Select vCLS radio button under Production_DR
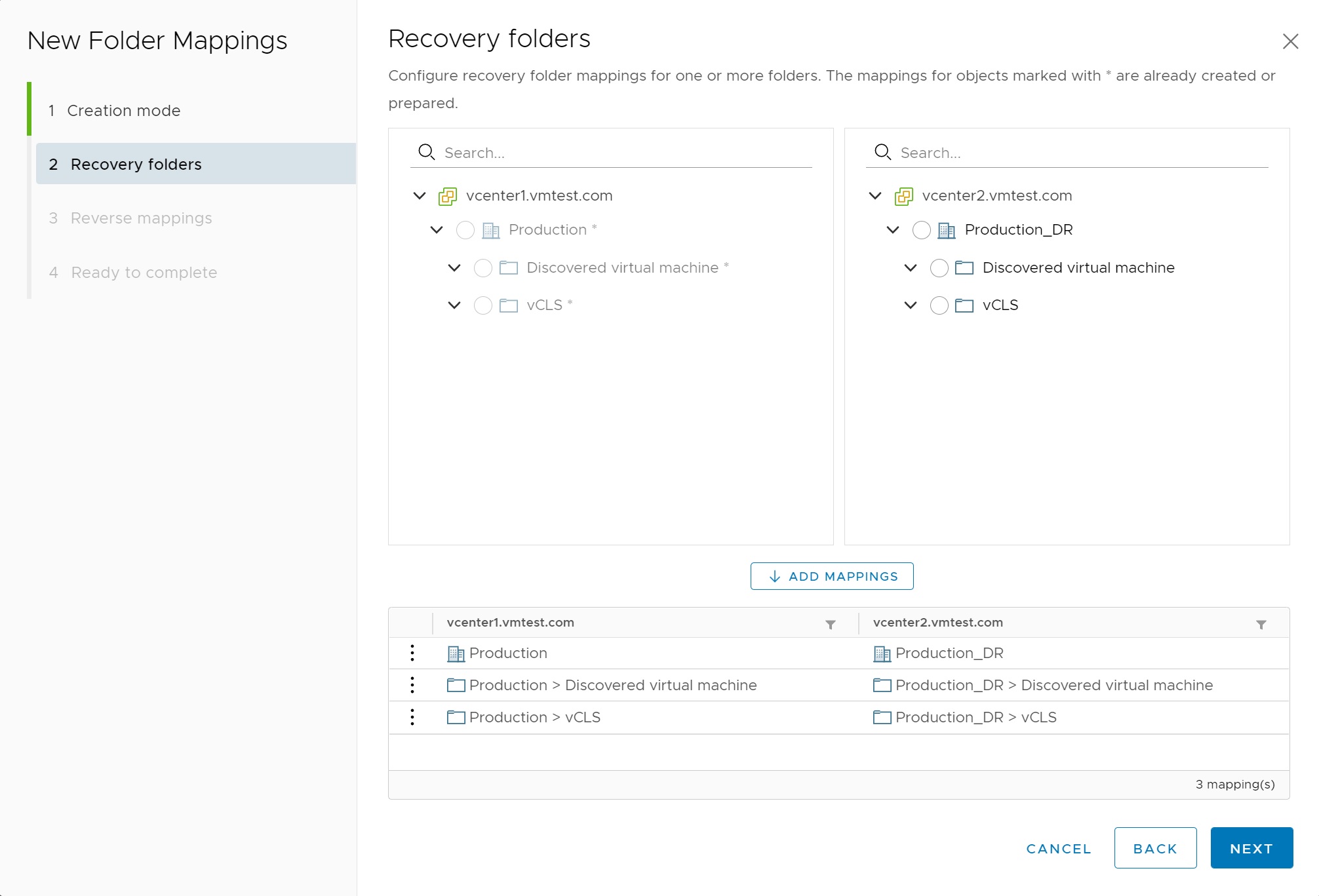 pyautogui.click(x=939, y=305)
